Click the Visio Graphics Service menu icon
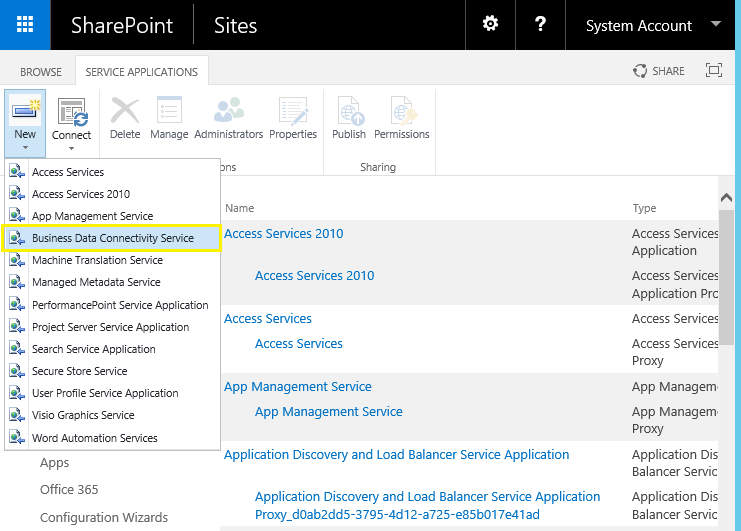The height and width of the screenshot is (531, 741). pos(17,414)
